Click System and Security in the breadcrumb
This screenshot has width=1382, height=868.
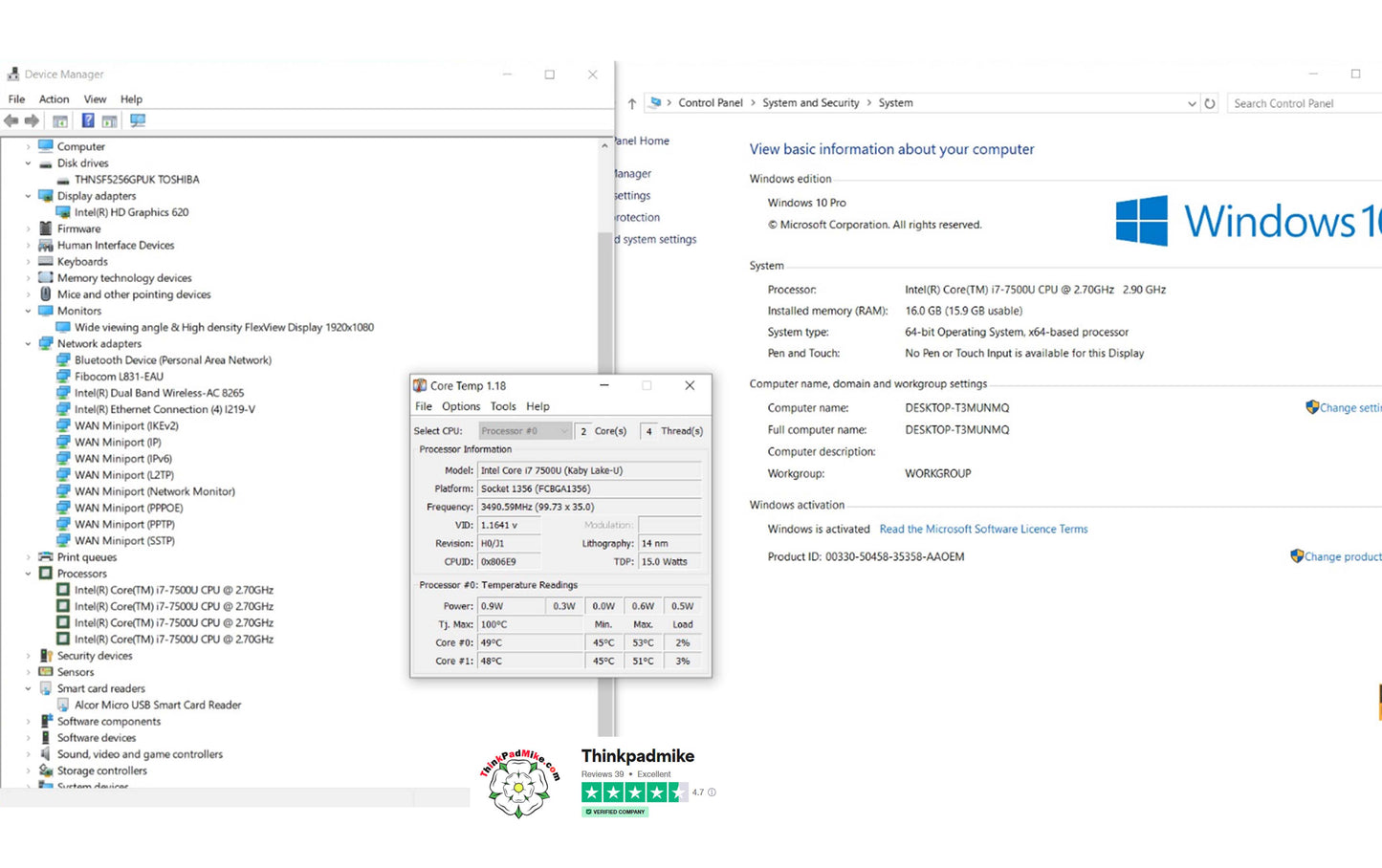click(811, 103)
